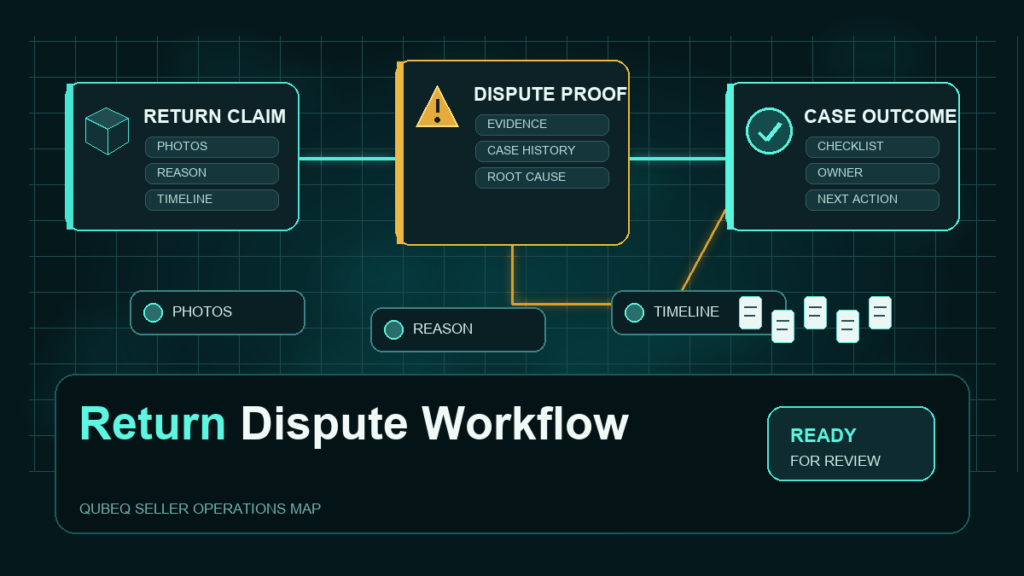This screenshot has height=576, width=1024.
Task: Click the checkmark circle icon in Case Outcome
Action: click(x=769, y=131)
